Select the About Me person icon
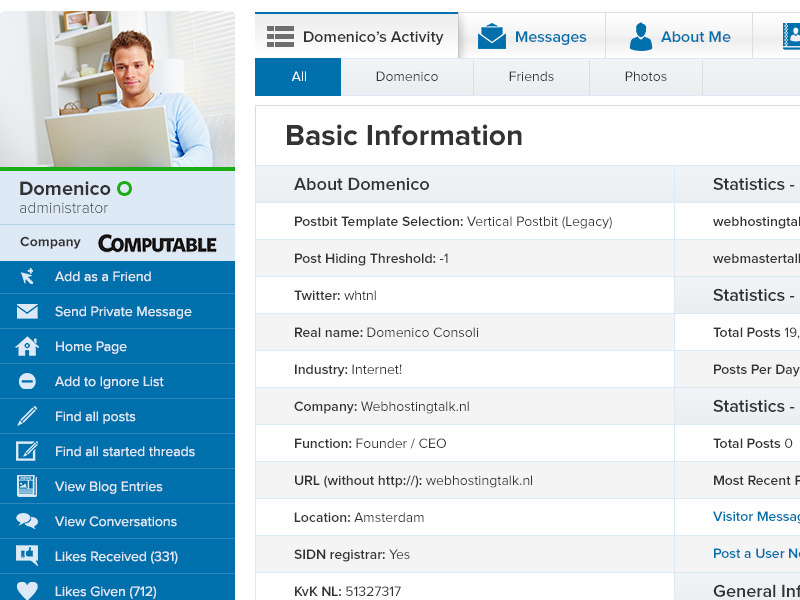The image size is (800, 600). 640,35
